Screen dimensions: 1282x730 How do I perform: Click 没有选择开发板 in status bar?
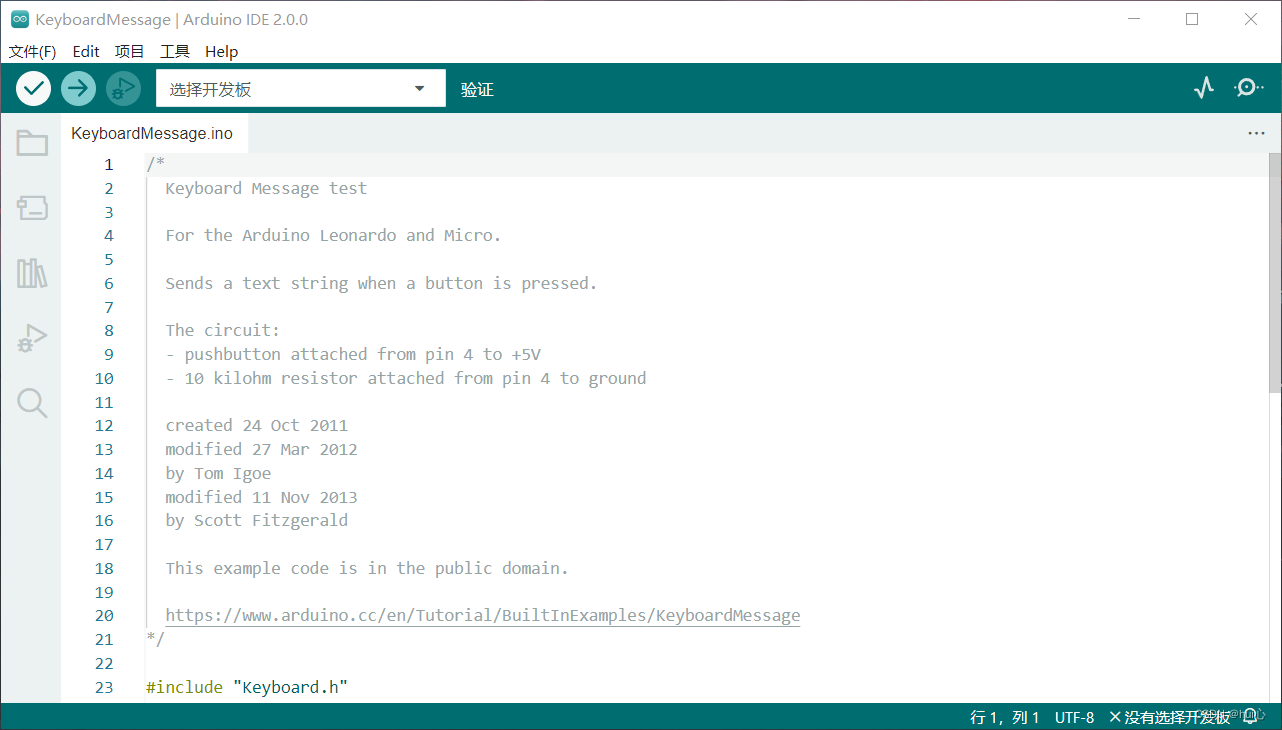[x=1169, y=717]
